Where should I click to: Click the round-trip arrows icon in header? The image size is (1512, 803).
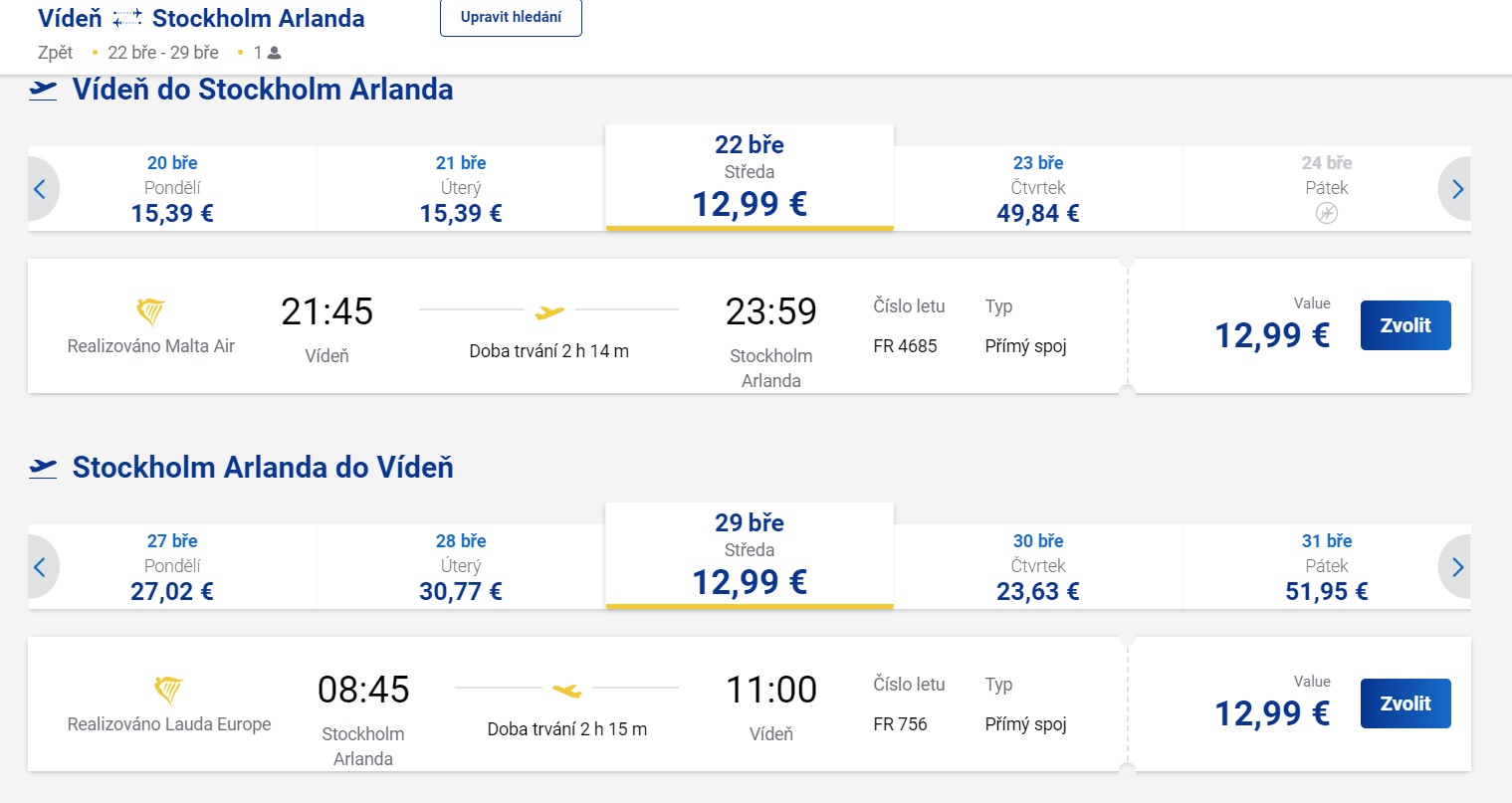pyautogui.click(x=126, y=19)
